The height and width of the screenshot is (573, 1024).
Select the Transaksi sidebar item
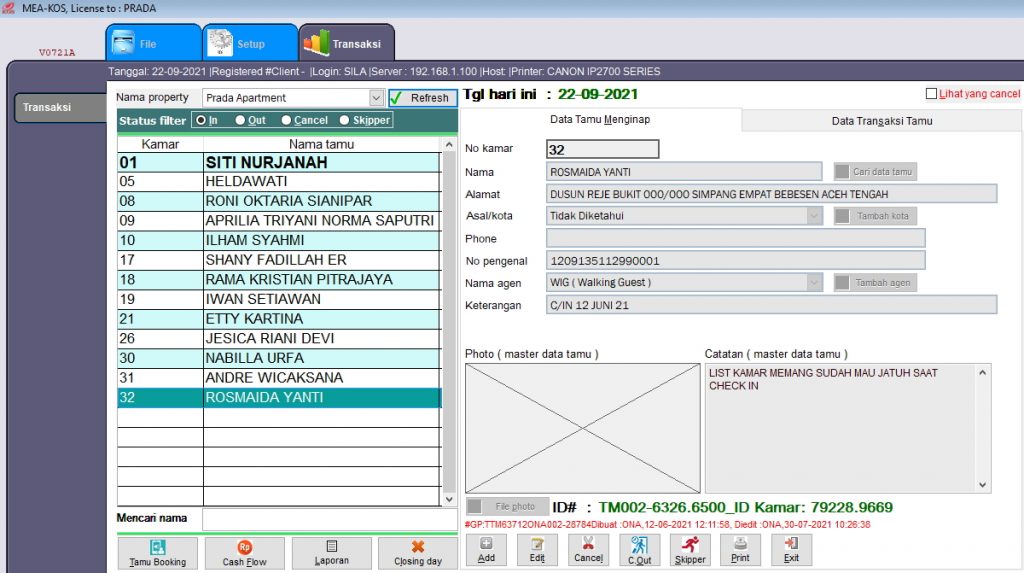pos(60,107)
